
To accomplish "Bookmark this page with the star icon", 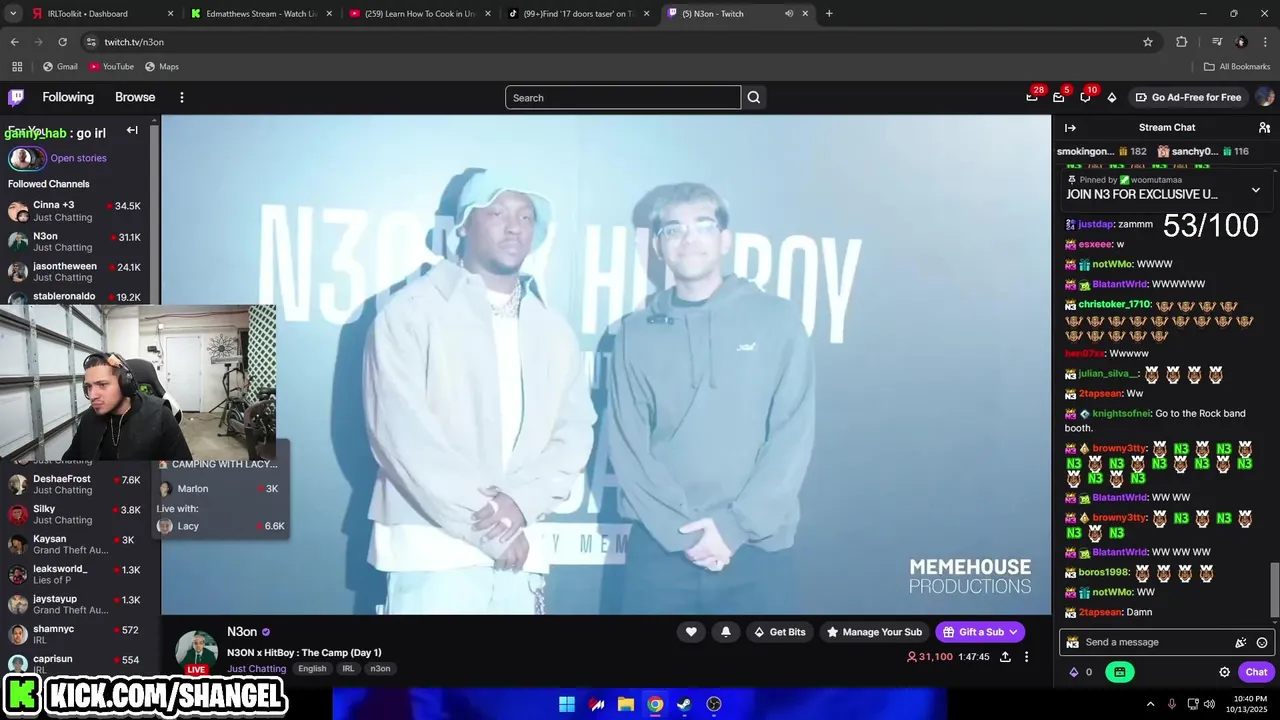I will [1148, 42].
